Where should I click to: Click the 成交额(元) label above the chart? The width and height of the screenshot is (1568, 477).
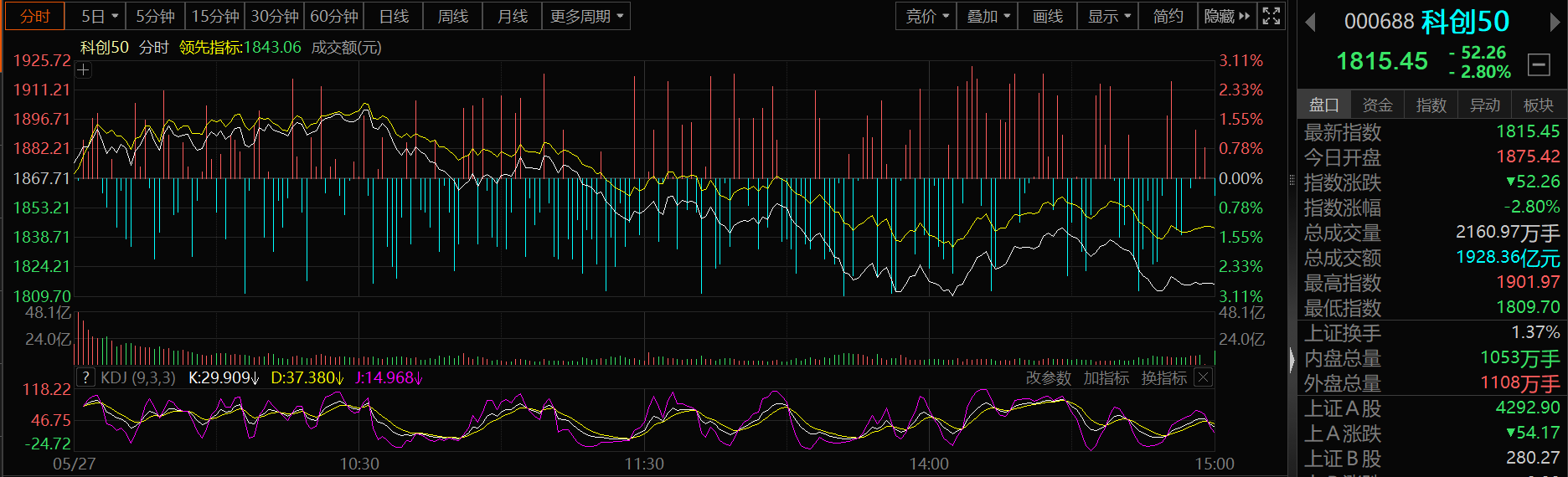(346, 48)
